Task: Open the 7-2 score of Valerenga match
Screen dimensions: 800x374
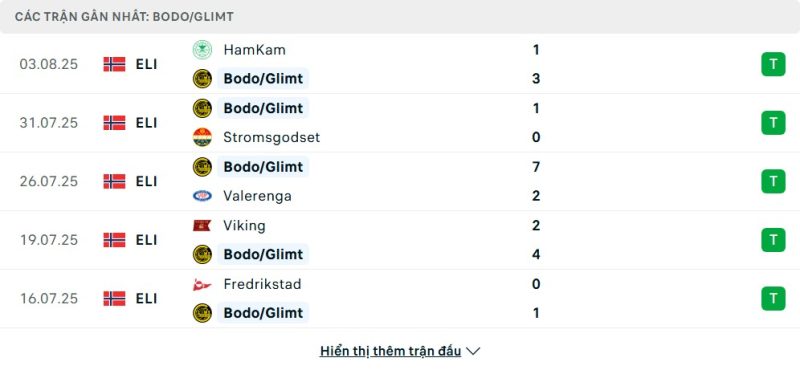Action: 536,182
